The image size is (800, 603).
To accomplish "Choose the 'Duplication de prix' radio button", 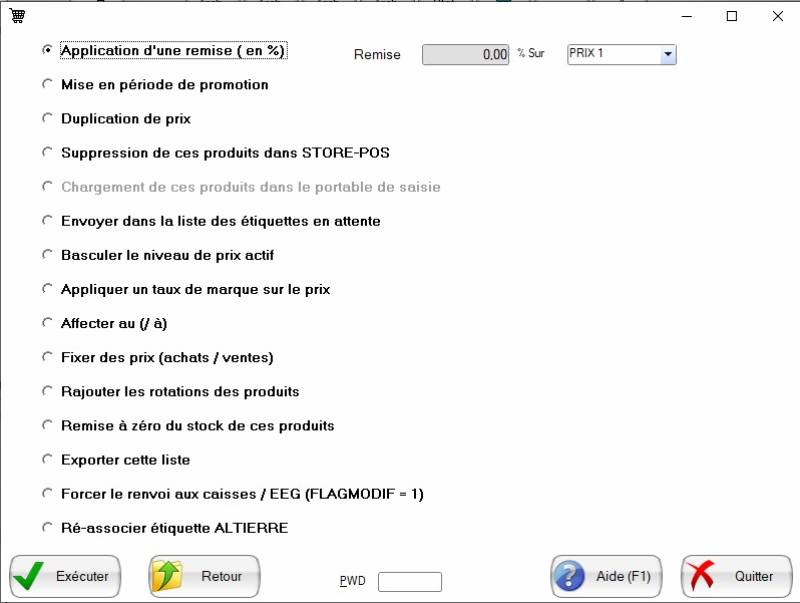I will point(46,118).
